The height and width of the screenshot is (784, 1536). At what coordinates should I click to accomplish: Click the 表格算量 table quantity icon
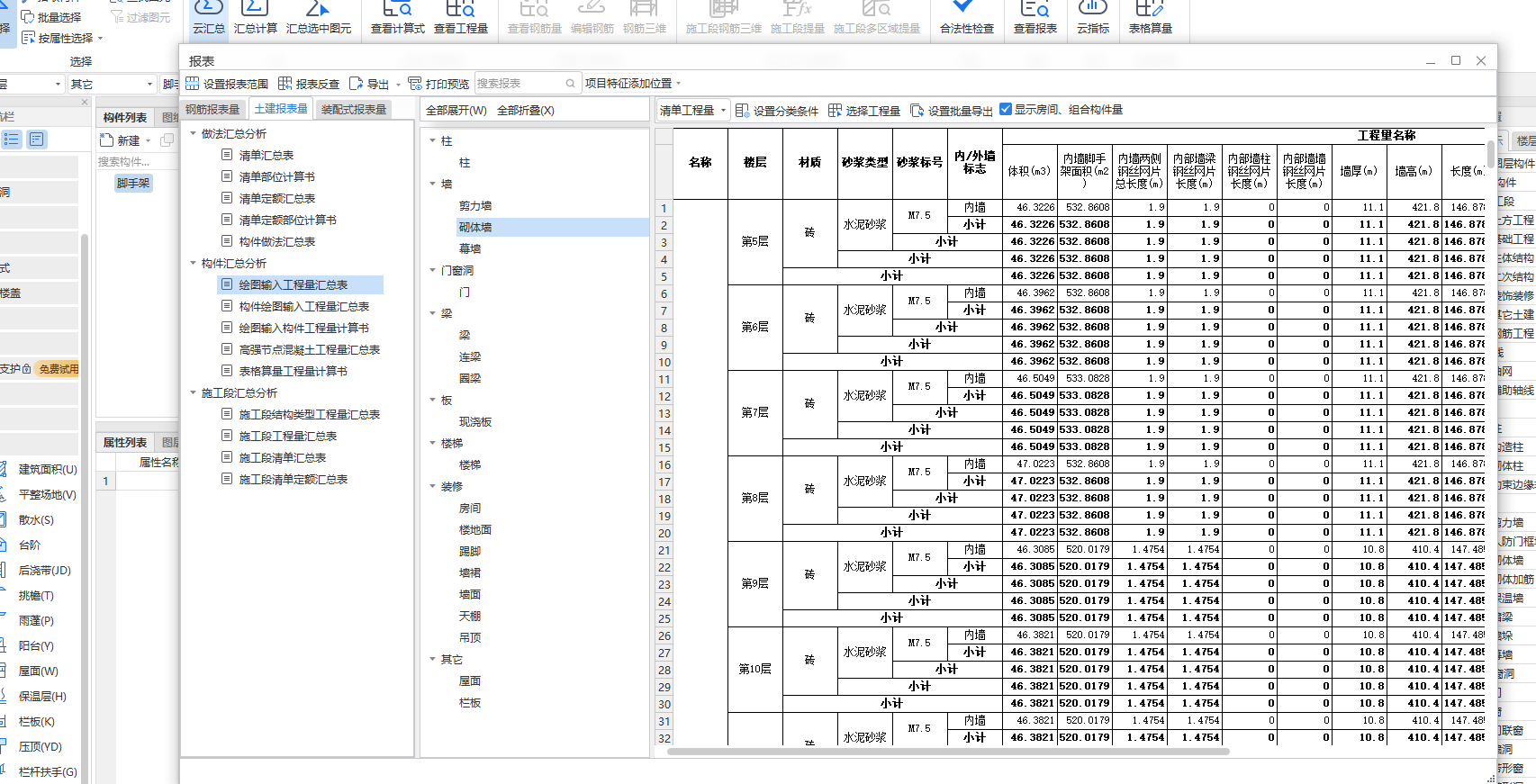click(x=1151, y=18)
